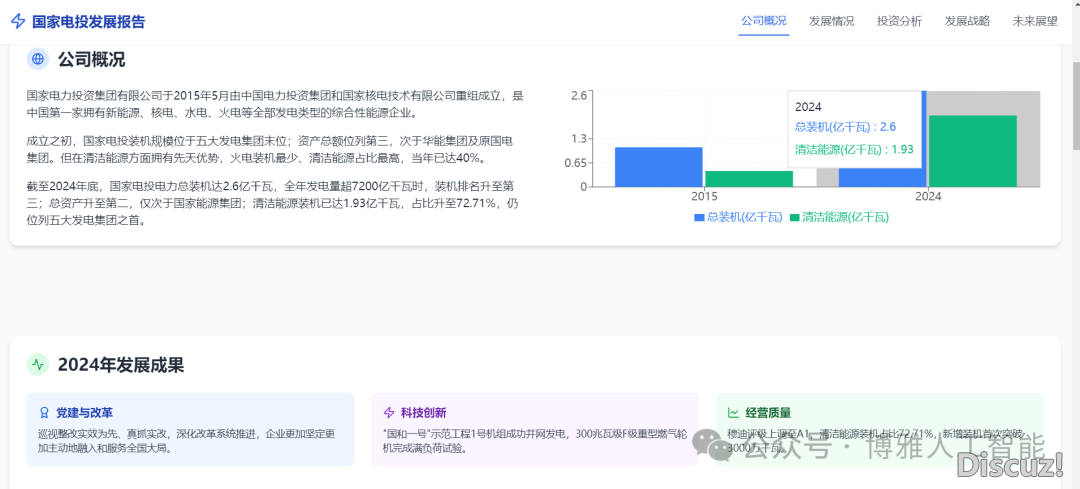Click the 科技创新 card title
Image resolution: width=1080 pixels, height=489 pixels.
[x=424, y=413]
